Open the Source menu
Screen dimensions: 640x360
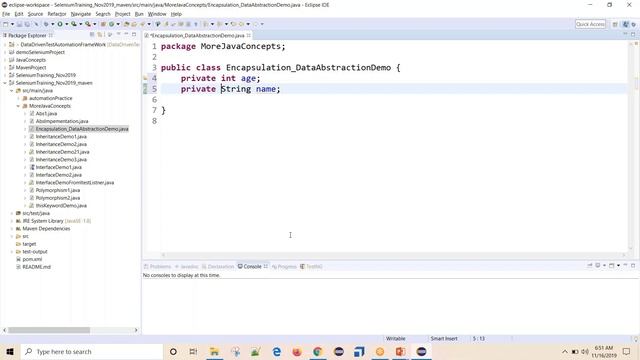pyautogui.click(x=35, y=14)
